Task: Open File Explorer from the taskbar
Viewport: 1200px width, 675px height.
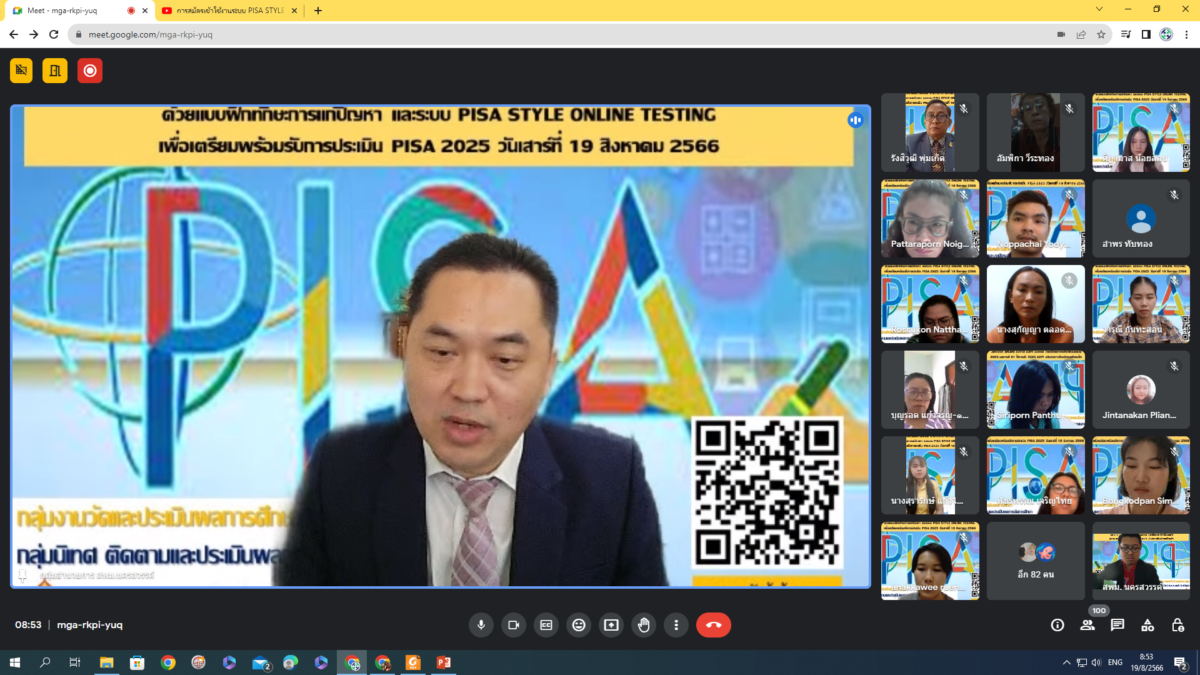Action: pyautogui.click(x=107, y=662)
